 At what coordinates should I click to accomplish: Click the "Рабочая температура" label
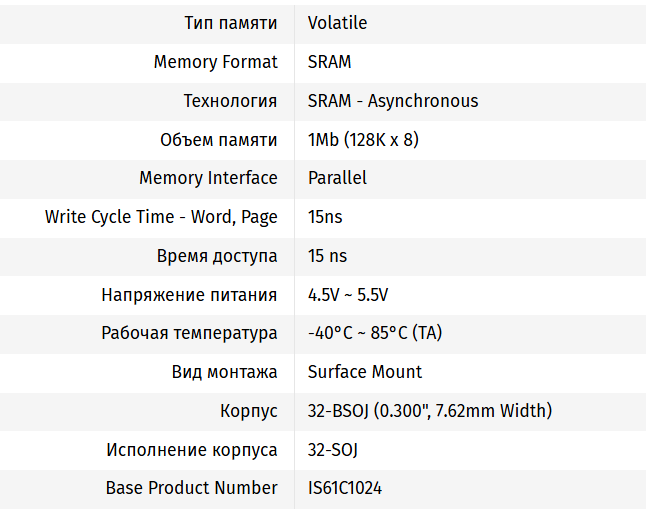pyautogui.click(x=189, y=333)
